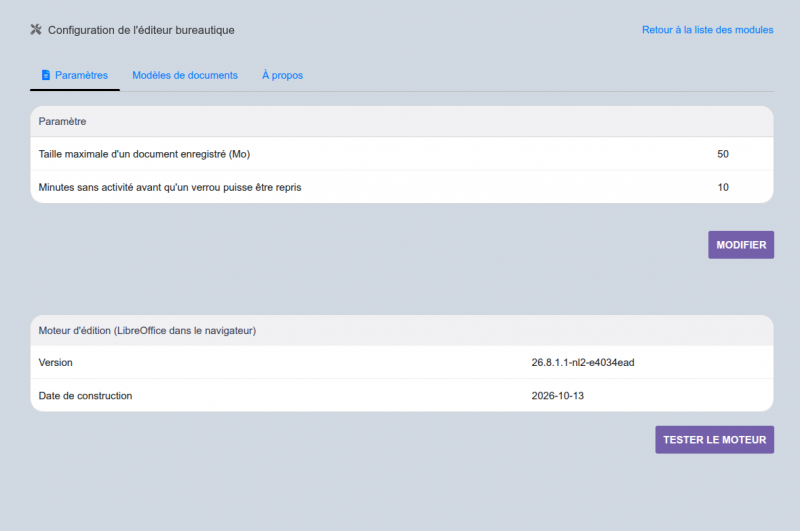Click the Version row label

tap(56, 363)
